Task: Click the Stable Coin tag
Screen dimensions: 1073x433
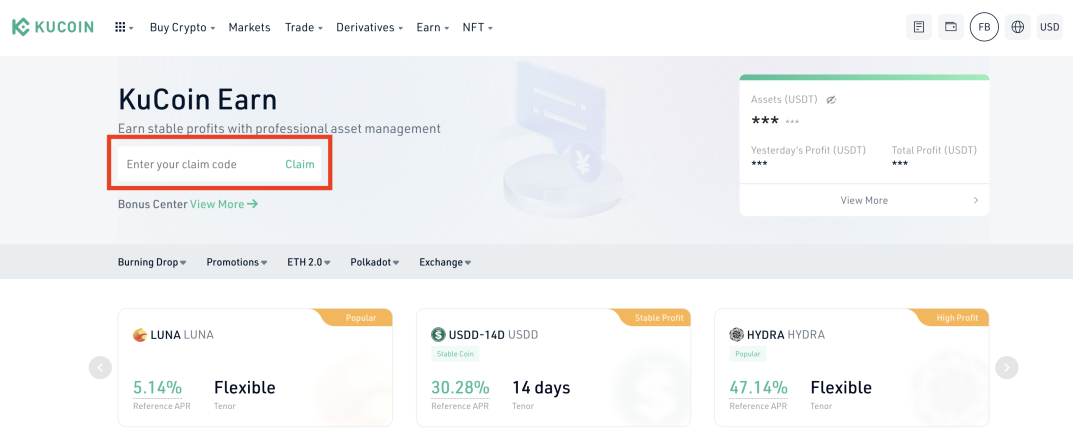Action: click(x=455, y=354)
